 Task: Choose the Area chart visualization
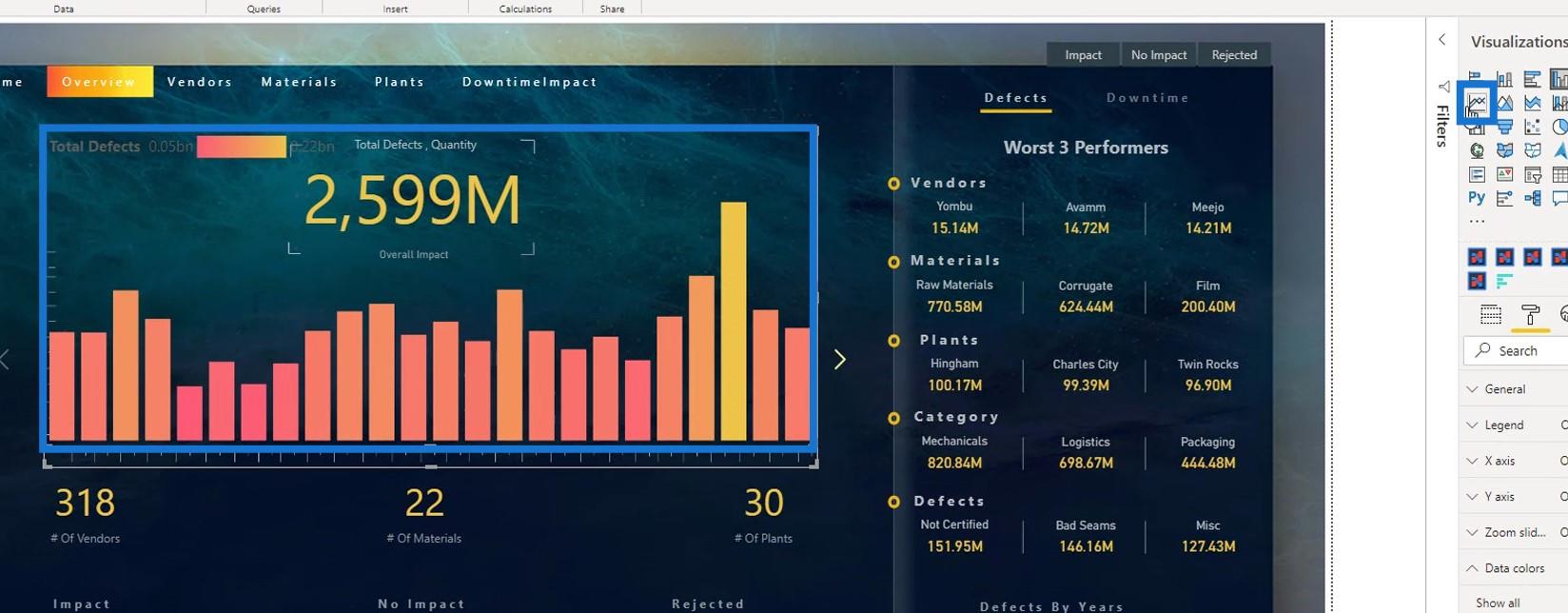click(1504, 103)
